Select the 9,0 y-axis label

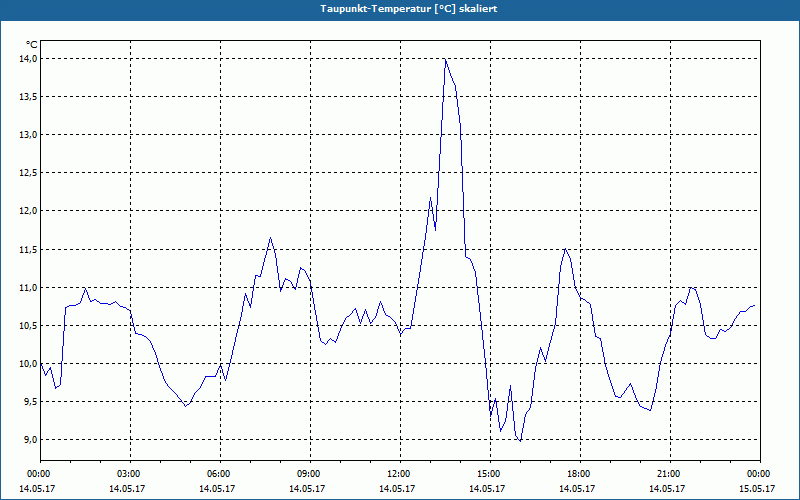31,440
